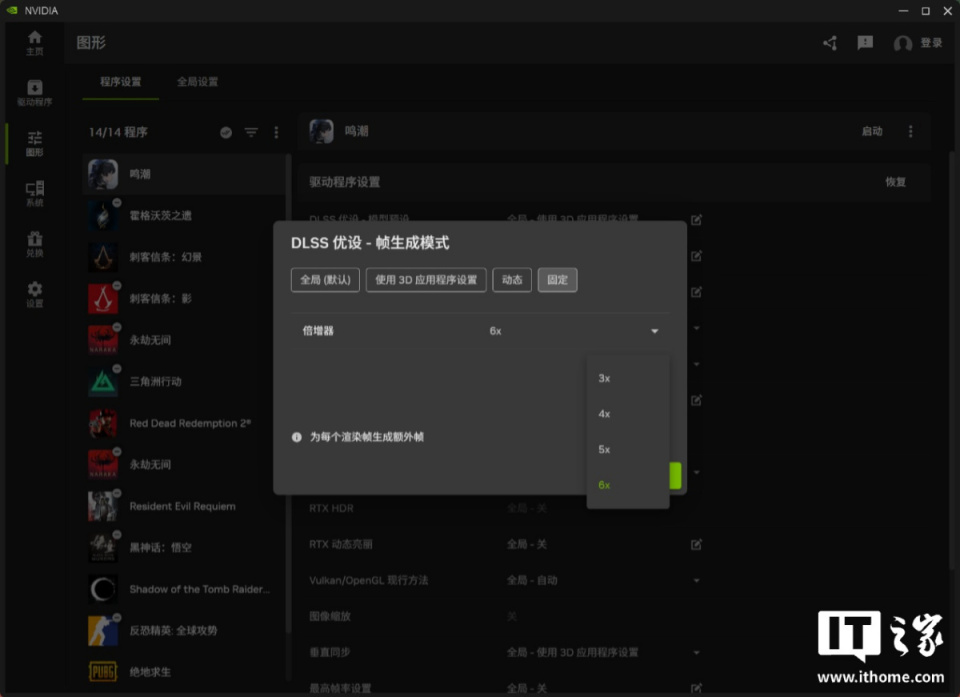The height and width of the screenshot is (697, 960).
Task: Open the Home (主页) sidebar icon
Action: pos(35,43)
